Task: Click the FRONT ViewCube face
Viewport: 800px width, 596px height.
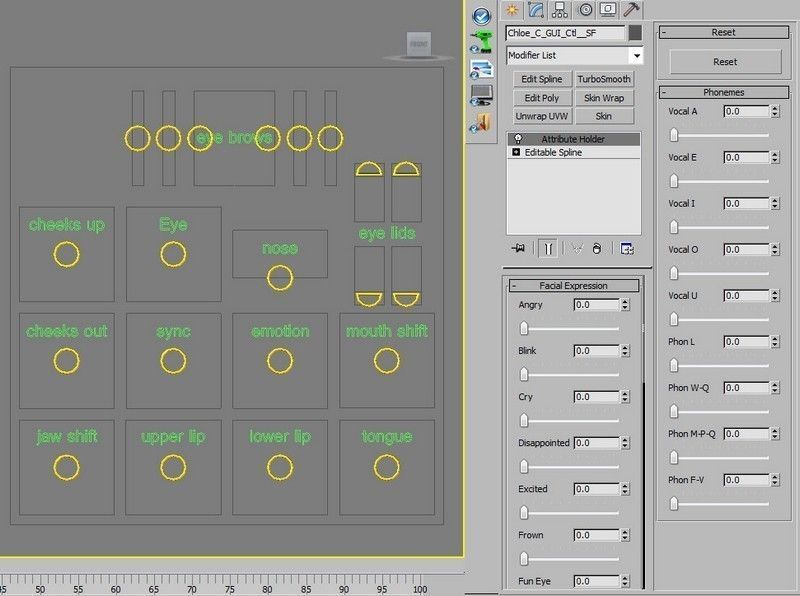Action: 419,44
